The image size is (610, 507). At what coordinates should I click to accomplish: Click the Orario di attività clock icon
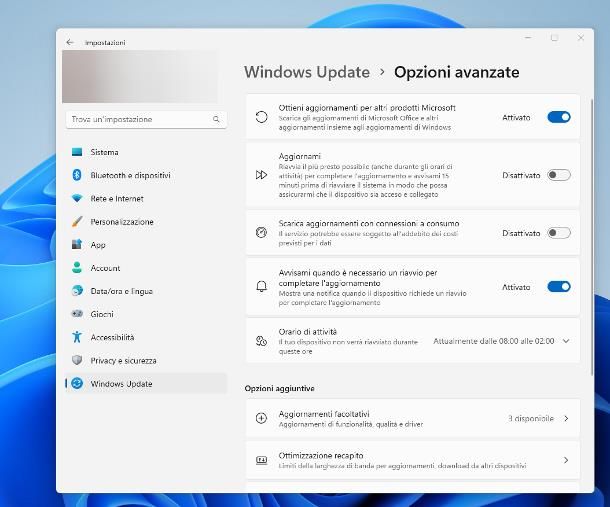261,341
